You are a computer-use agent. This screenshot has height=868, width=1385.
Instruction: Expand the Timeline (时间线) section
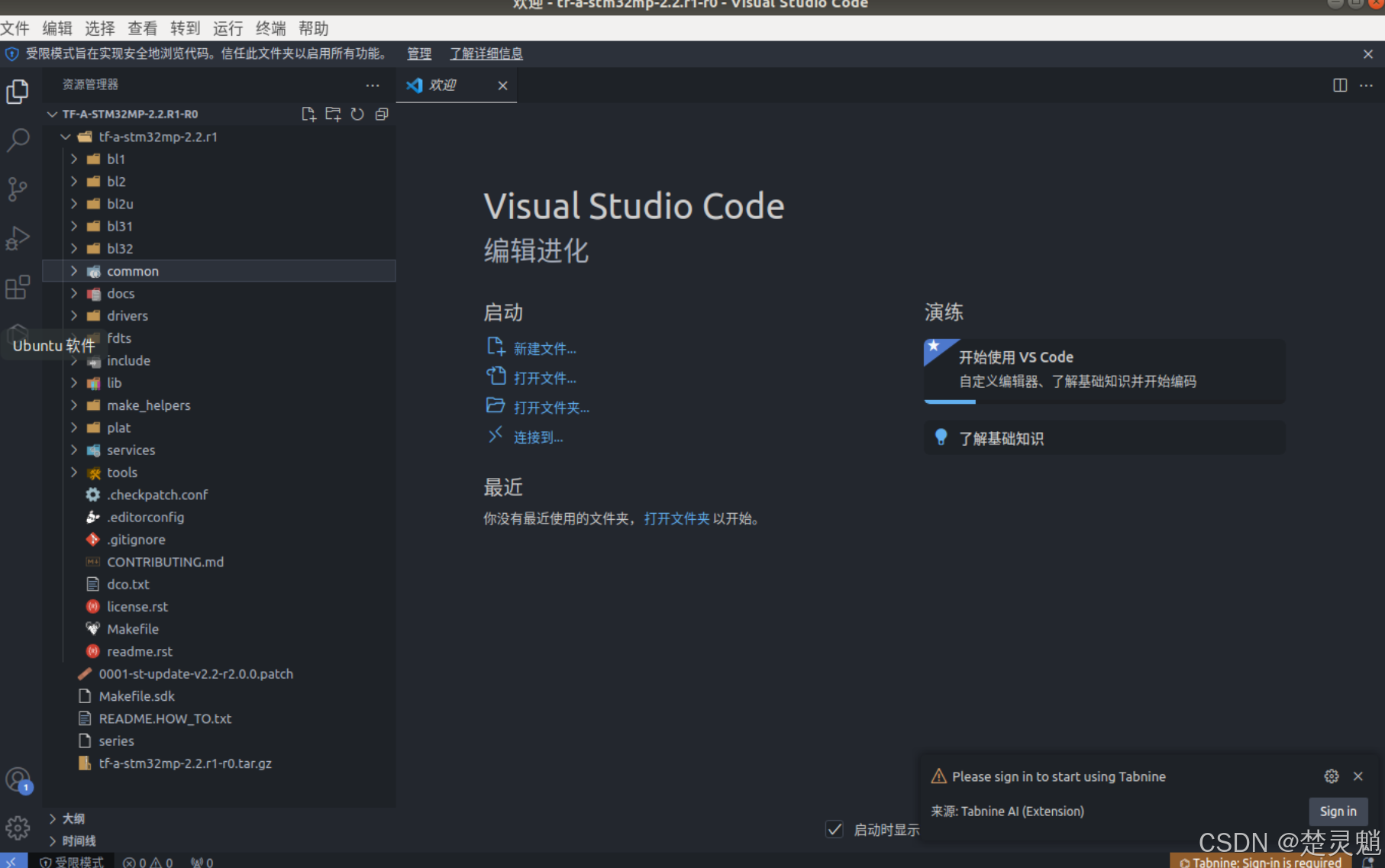coord(219,841)
